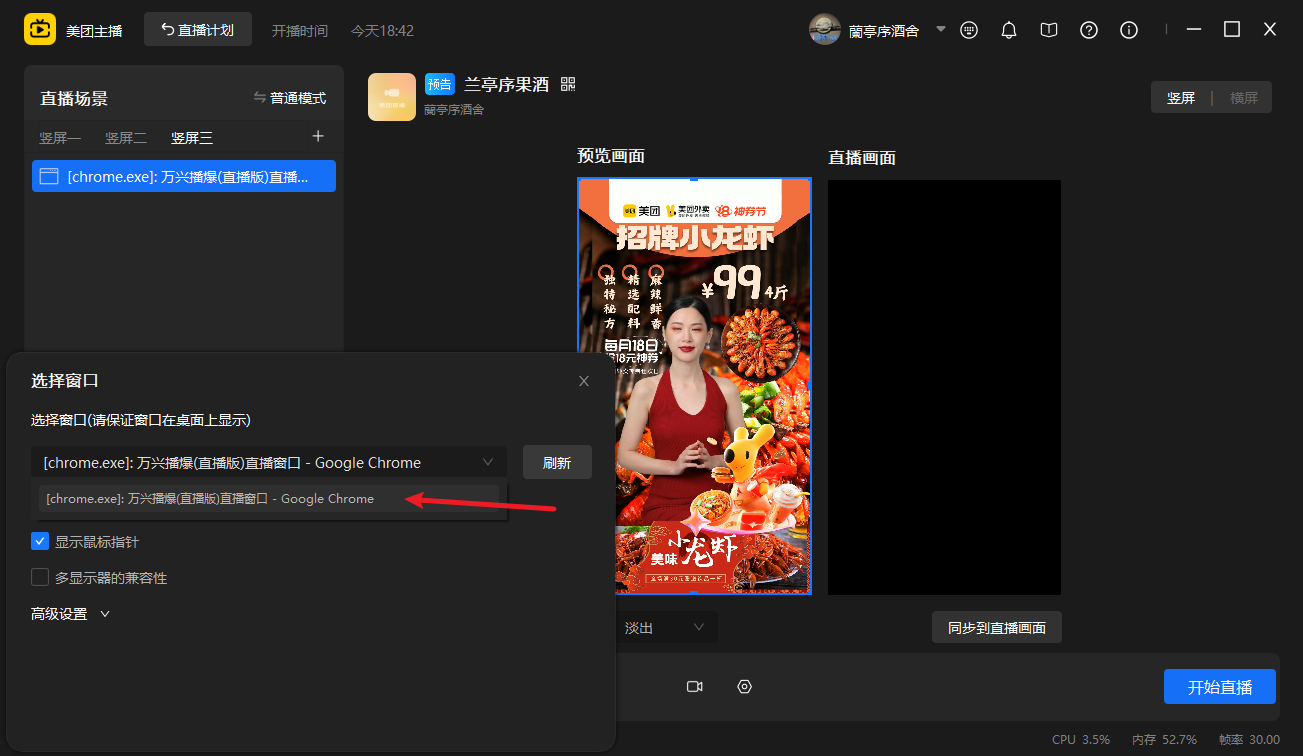Open the window selection combo box

click(x=269, y=462)
